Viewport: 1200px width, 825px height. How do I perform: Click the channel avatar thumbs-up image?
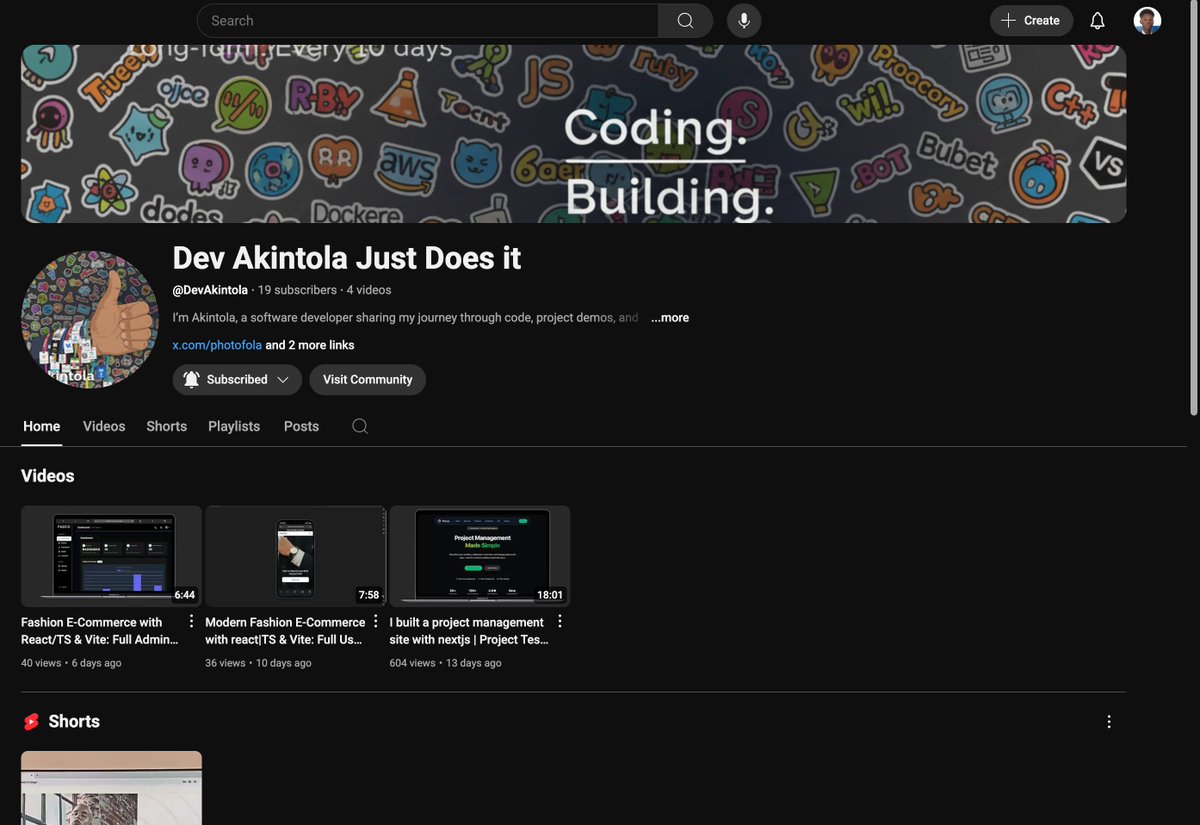[x=90, y=319]
